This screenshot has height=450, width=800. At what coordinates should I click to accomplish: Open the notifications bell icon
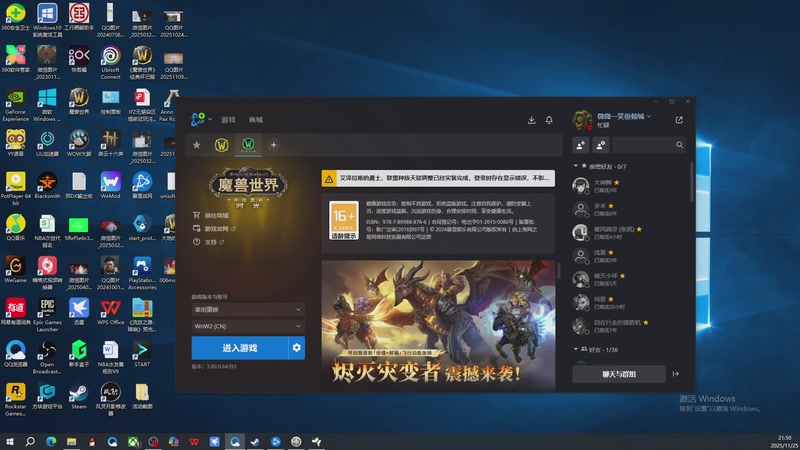549,120
